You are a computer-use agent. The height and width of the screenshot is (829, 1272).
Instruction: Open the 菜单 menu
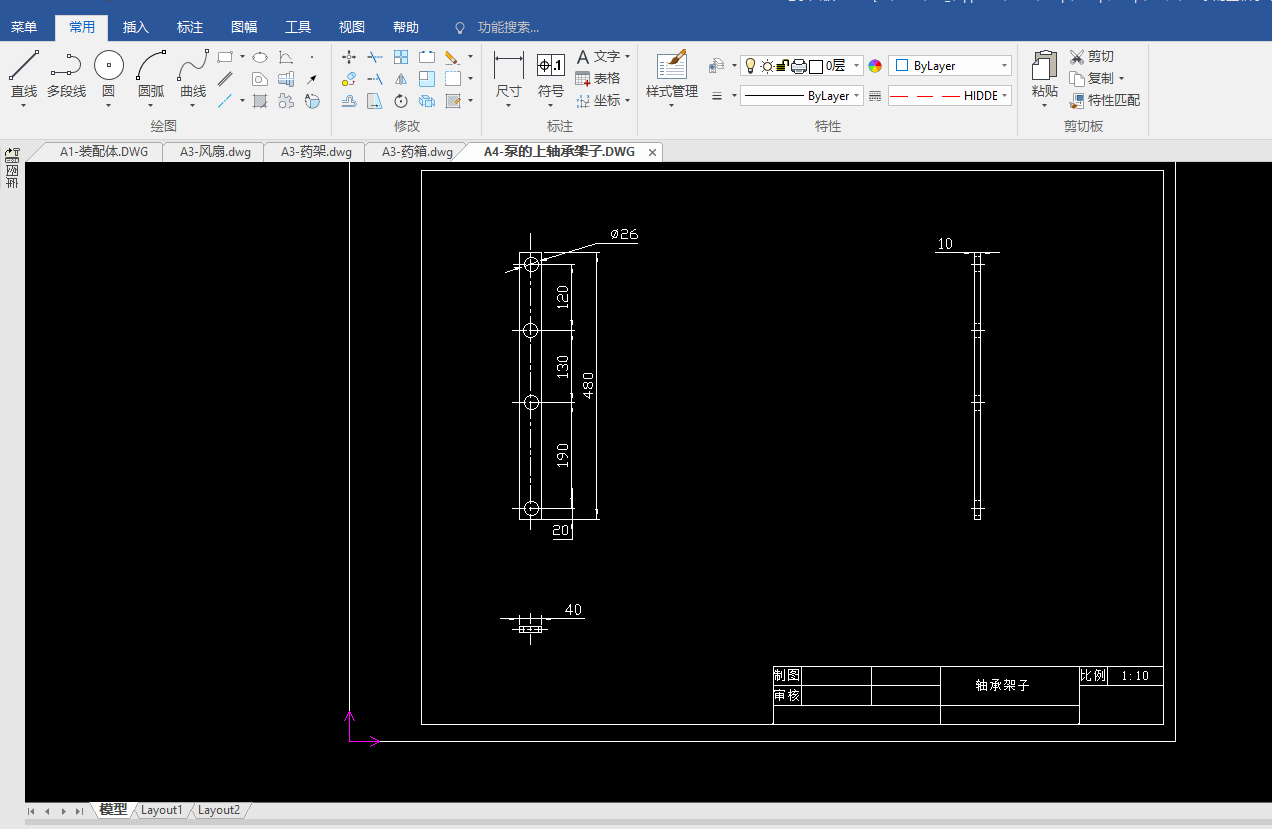point(24,28)
